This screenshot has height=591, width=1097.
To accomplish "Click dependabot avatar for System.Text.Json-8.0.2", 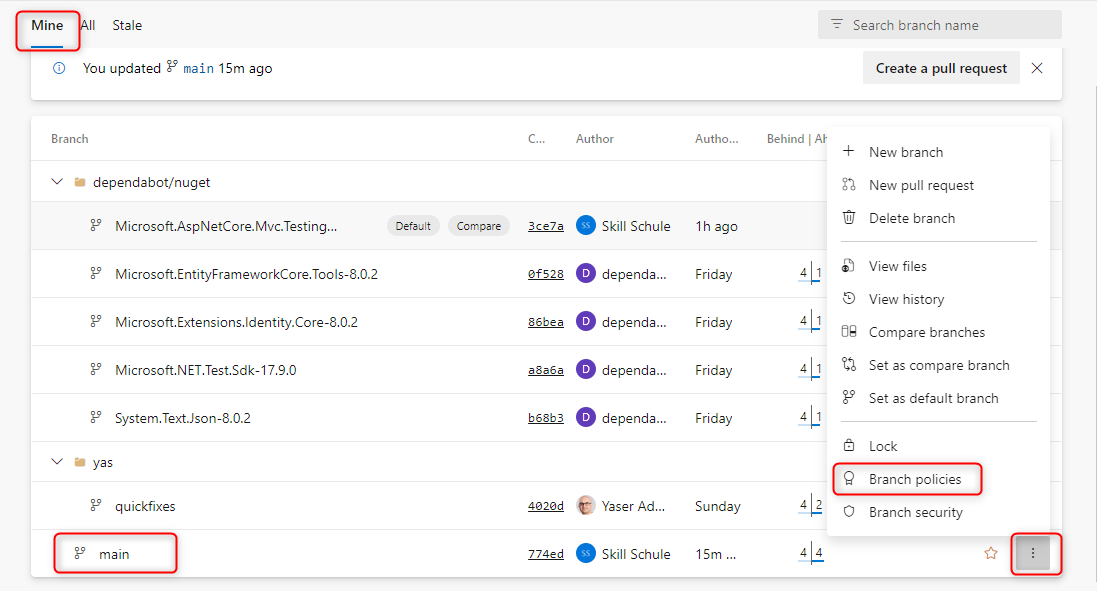I will click(x=586, y=418).
